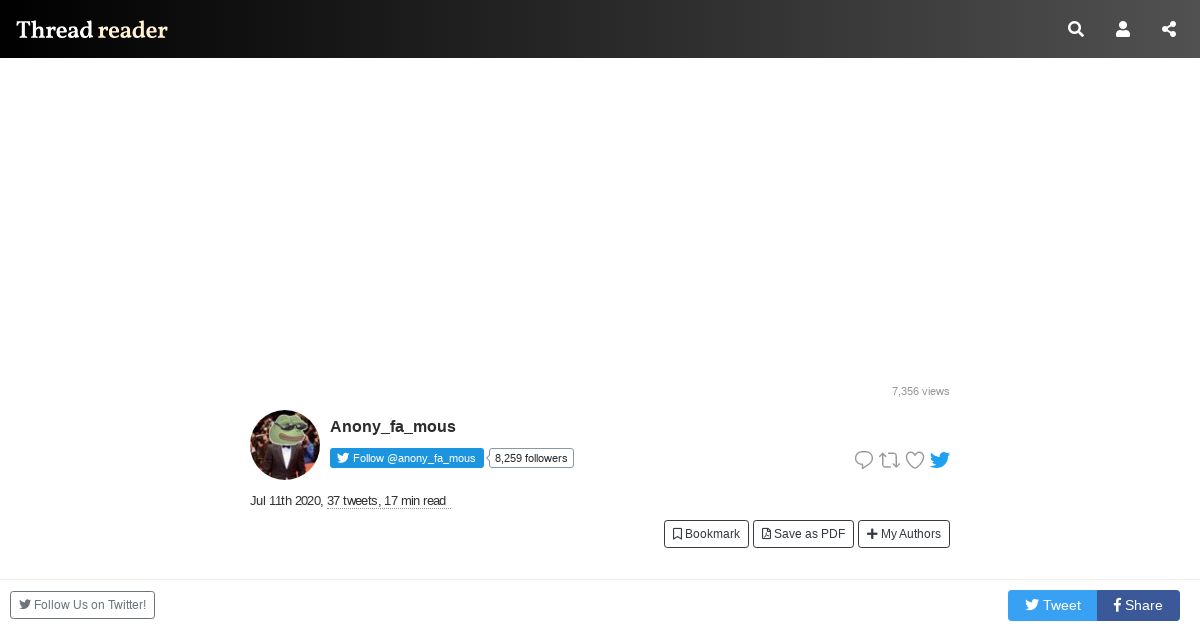This screenshot has width=1200, height=630.
Task: Share thread on Facebook
Action: (1138, 605)
